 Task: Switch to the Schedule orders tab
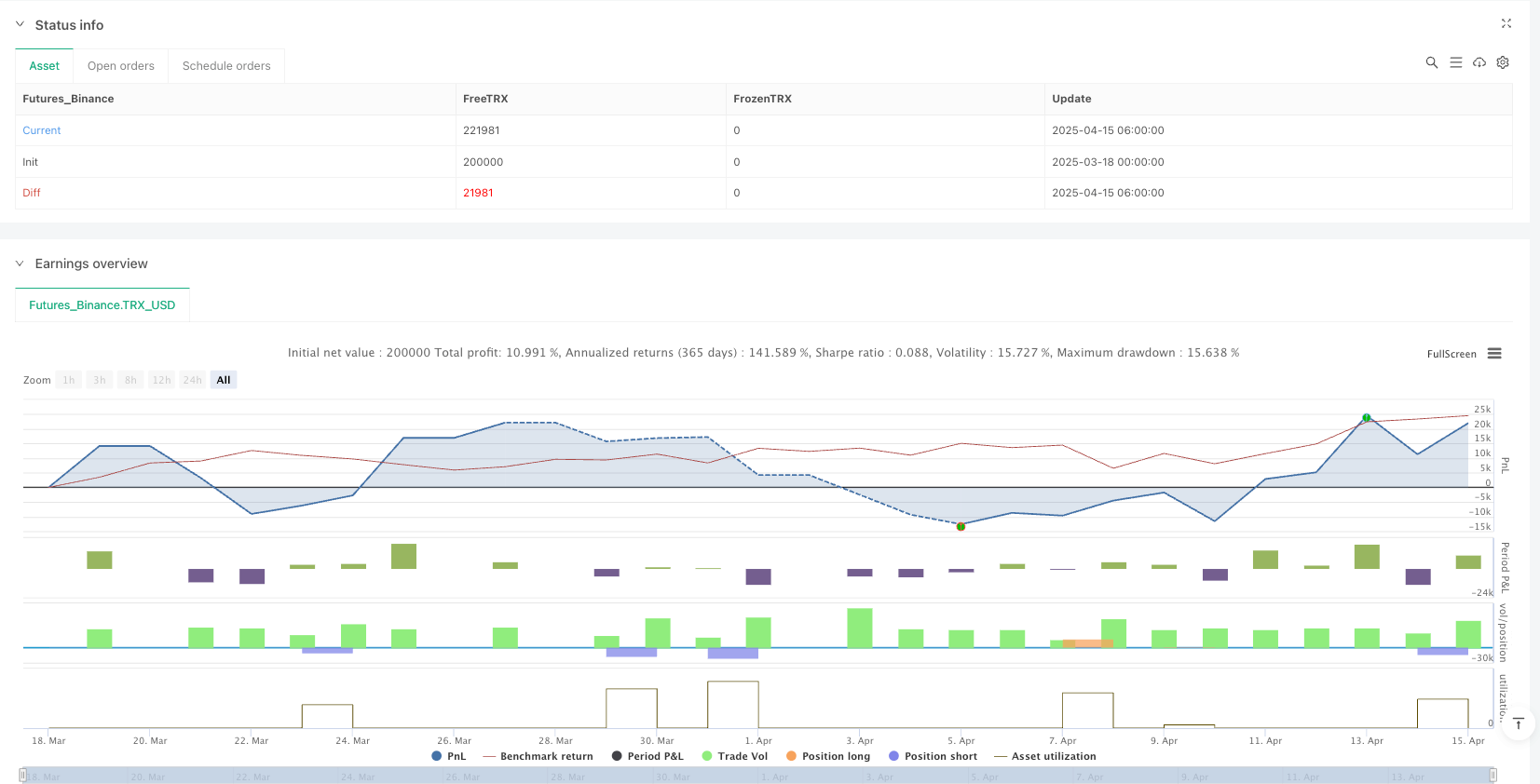click(x=226, y=66)
